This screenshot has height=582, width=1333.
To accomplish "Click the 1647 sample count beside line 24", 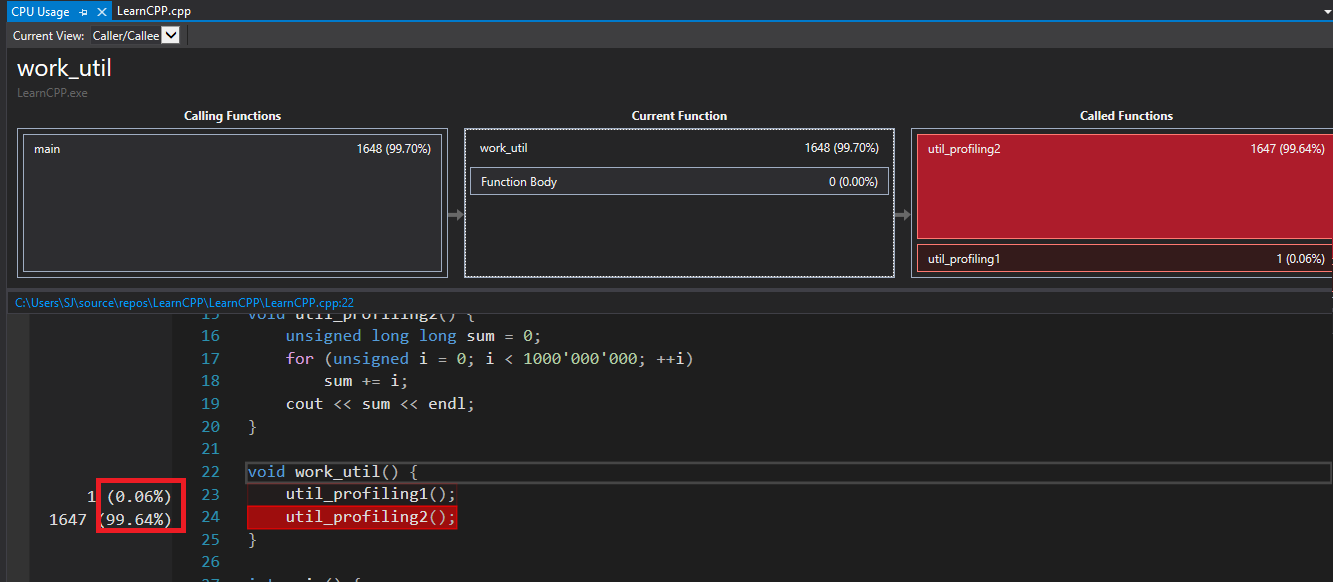I will (x=68, y=519).
